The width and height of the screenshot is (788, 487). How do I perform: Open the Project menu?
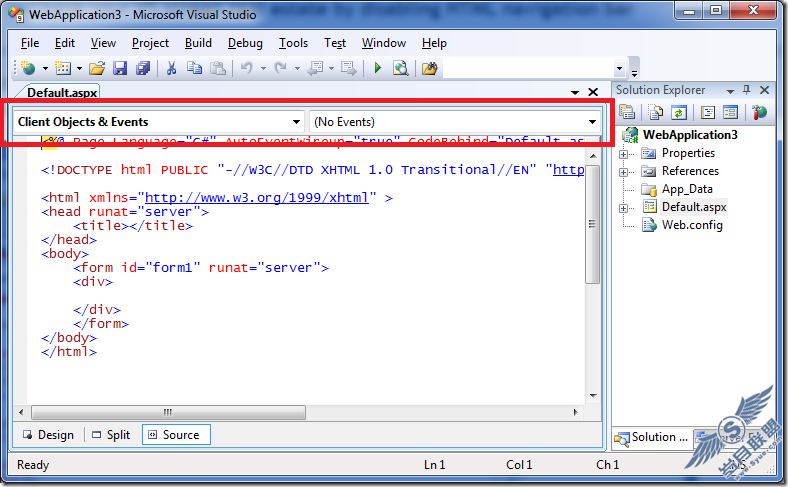[150, 43]
